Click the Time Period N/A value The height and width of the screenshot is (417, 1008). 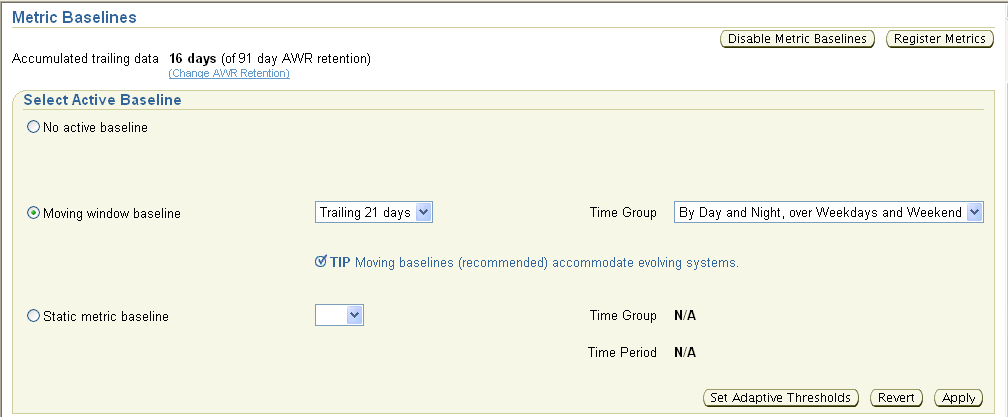coord(685,352)
